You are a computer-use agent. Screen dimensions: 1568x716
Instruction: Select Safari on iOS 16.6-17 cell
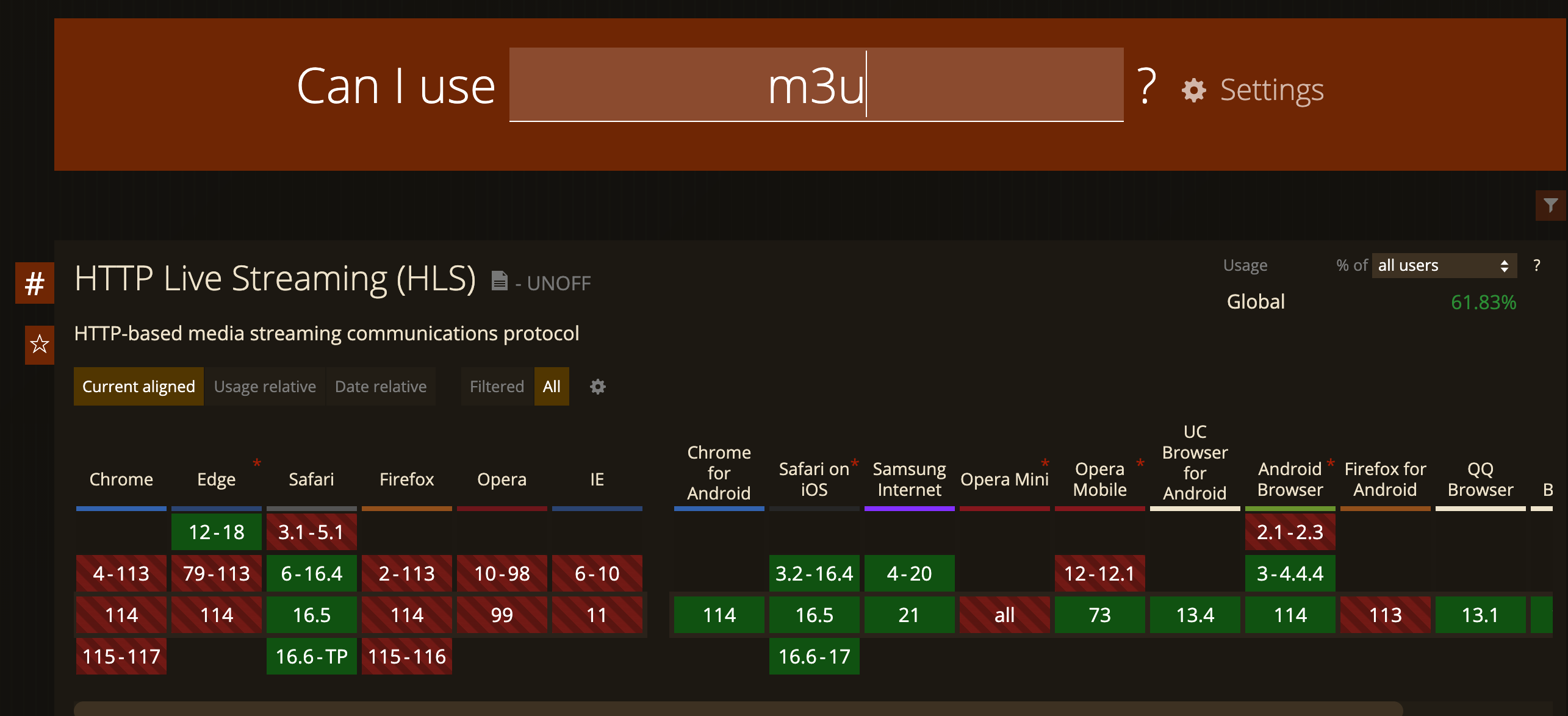click(x=815, y=656)
